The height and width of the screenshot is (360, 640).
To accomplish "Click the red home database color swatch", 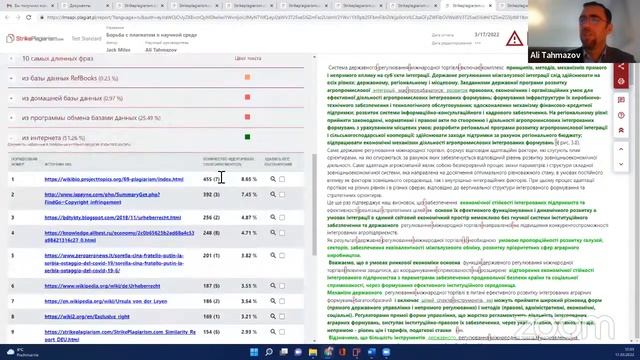I will coord(247,97).
